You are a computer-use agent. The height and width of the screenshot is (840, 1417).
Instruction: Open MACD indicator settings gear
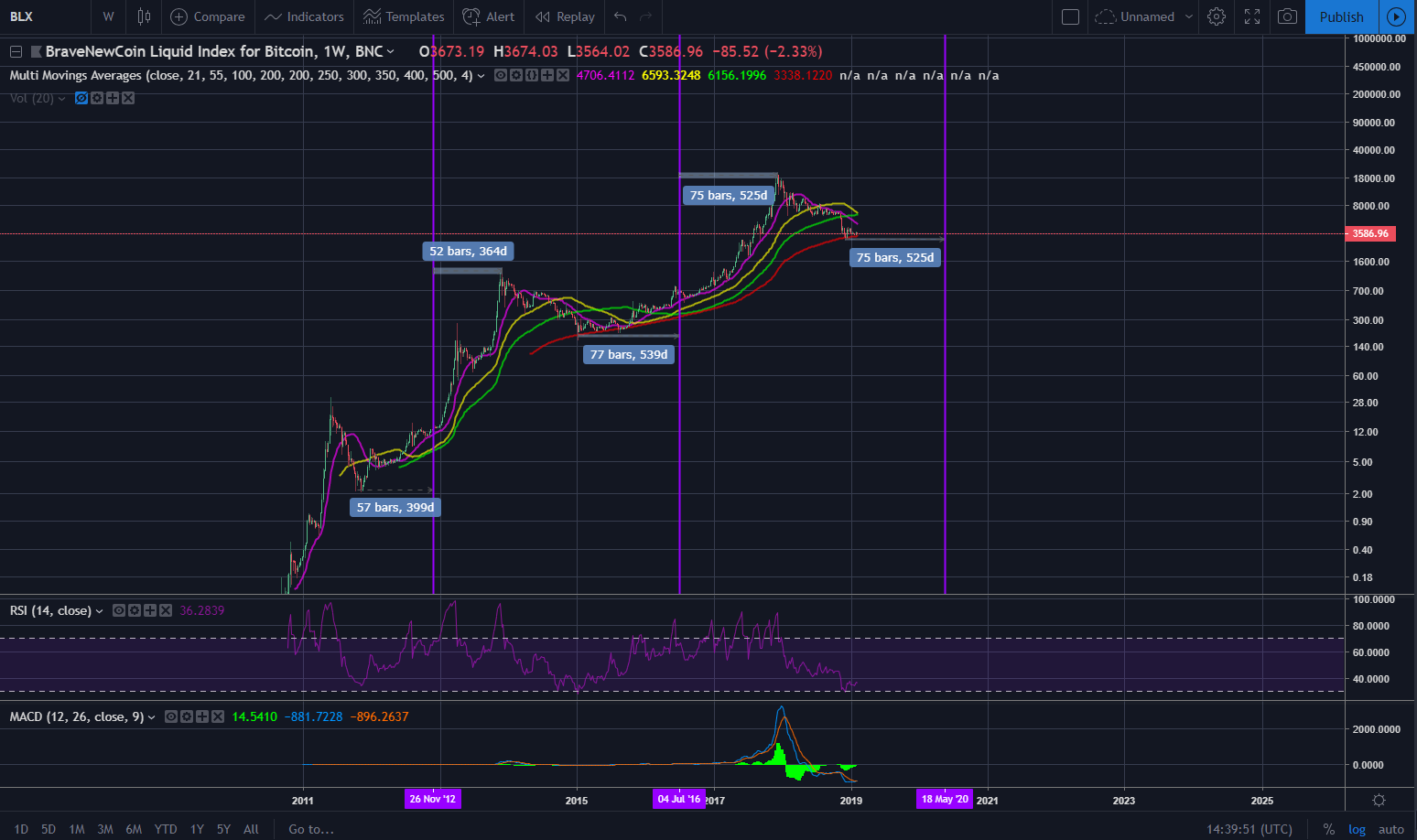coord(187,716)
